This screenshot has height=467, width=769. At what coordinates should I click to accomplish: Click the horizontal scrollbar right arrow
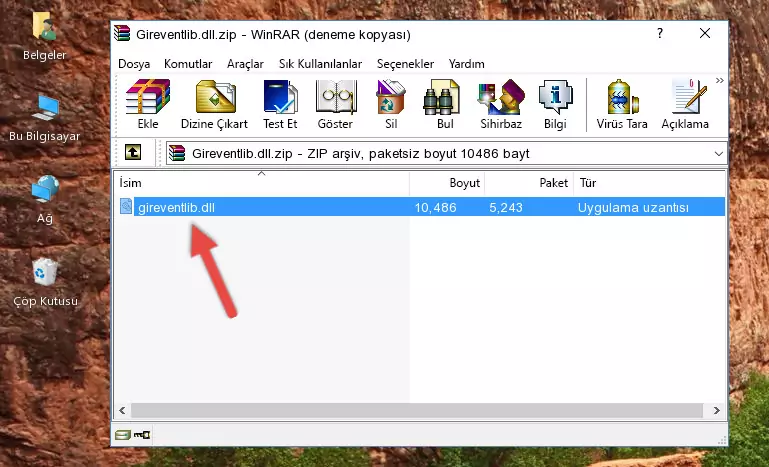717,410
